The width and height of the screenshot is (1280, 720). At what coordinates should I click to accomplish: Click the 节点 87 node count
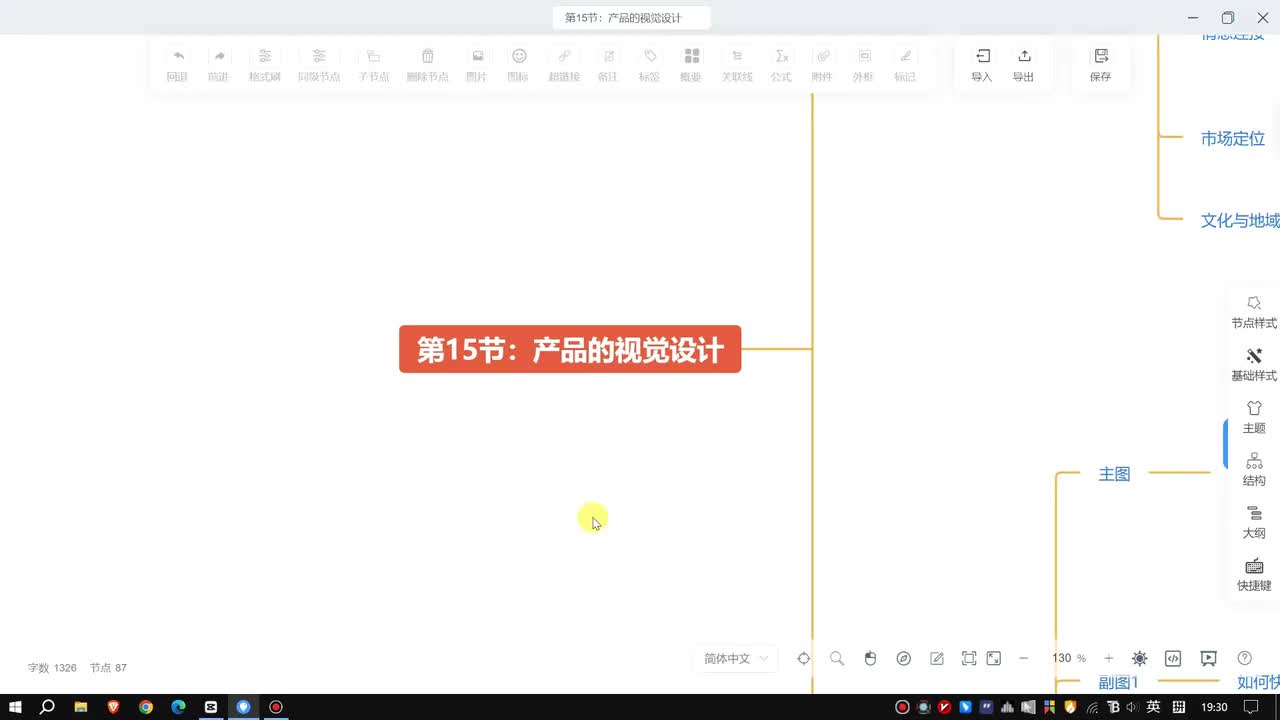[x=108, y=668]
